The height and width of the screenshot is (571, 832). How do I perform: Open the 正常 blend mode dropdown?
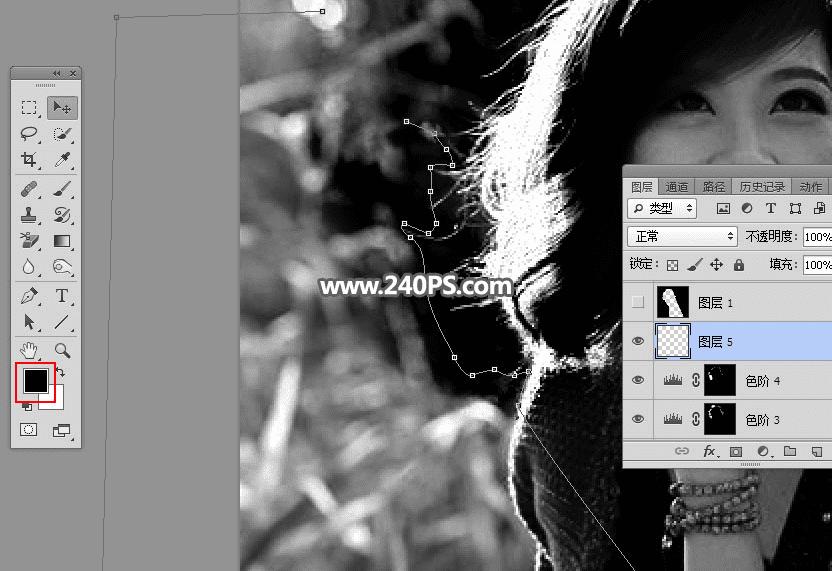click(682, 236)
